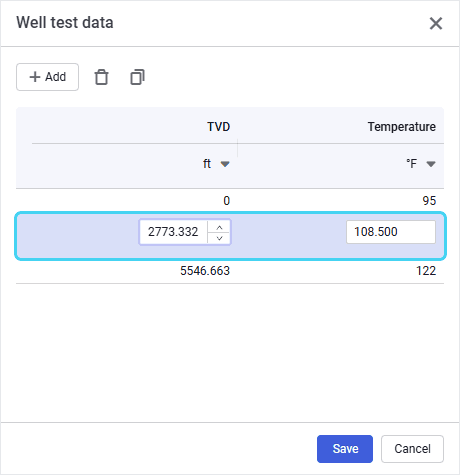Click the Temperature column header
This screenshot has width=460, height=475.
[402, 127]
